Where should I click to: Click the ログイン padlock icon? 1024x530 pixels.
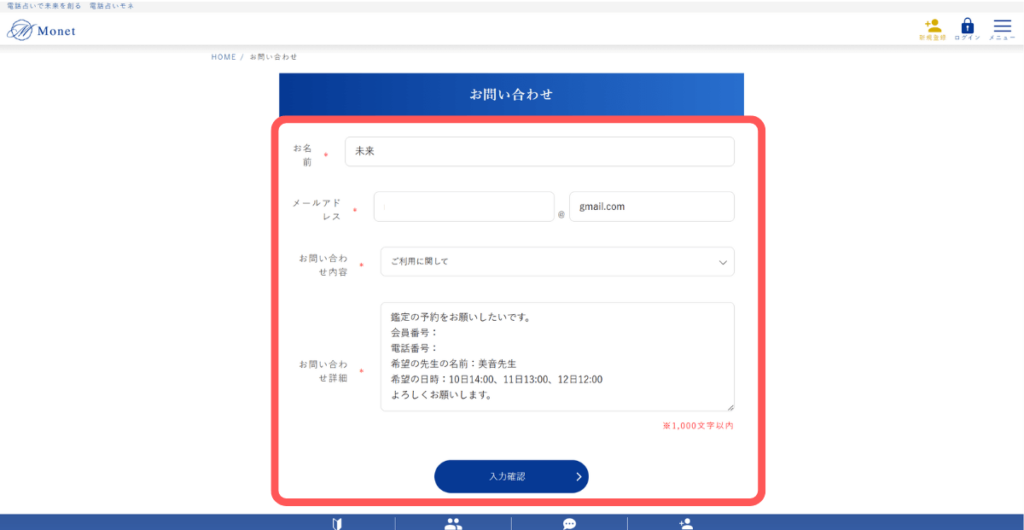[x=967, y=27]
